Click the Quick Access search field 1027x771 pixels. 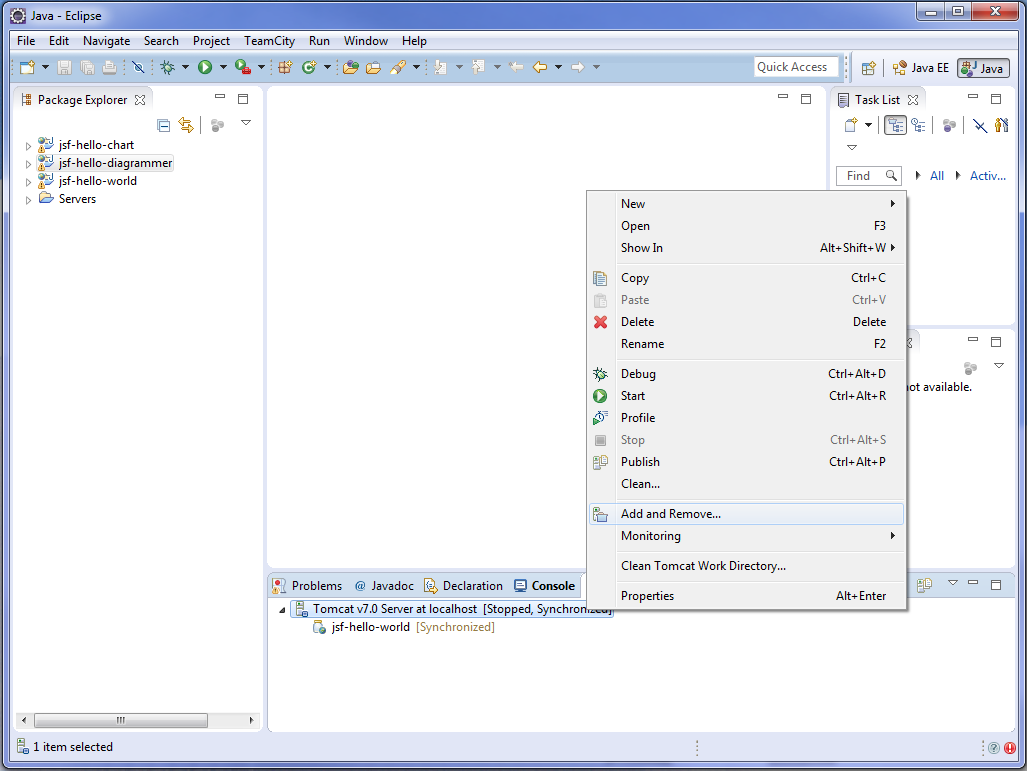click(796, 67)
